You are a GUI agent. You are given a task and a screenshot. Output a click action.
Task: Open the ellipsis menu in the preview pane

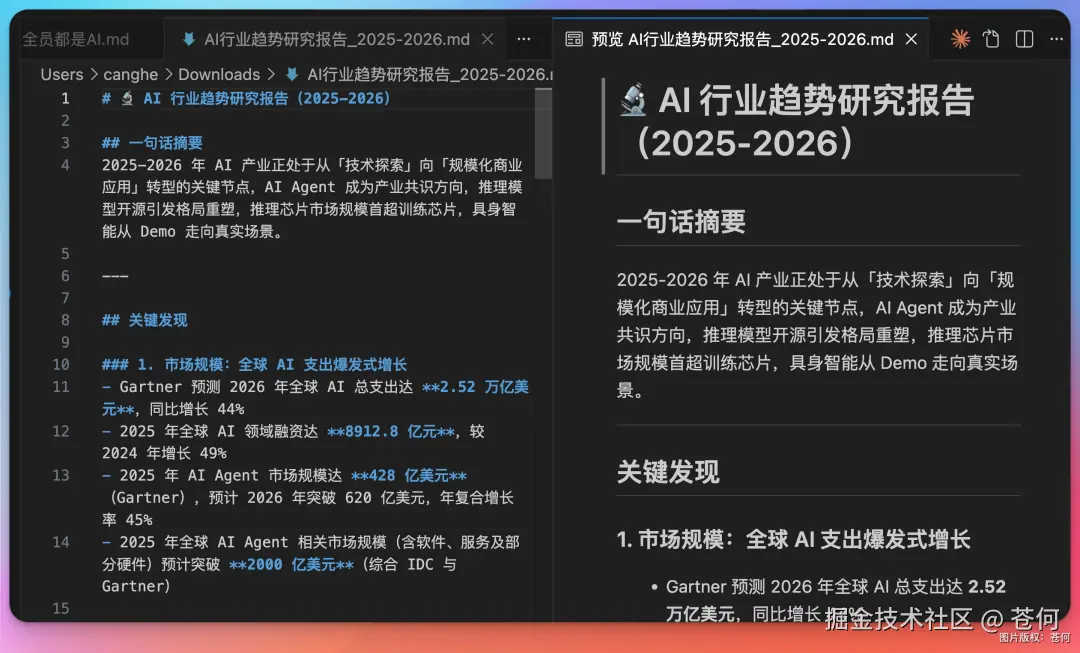coord(1056,38)
